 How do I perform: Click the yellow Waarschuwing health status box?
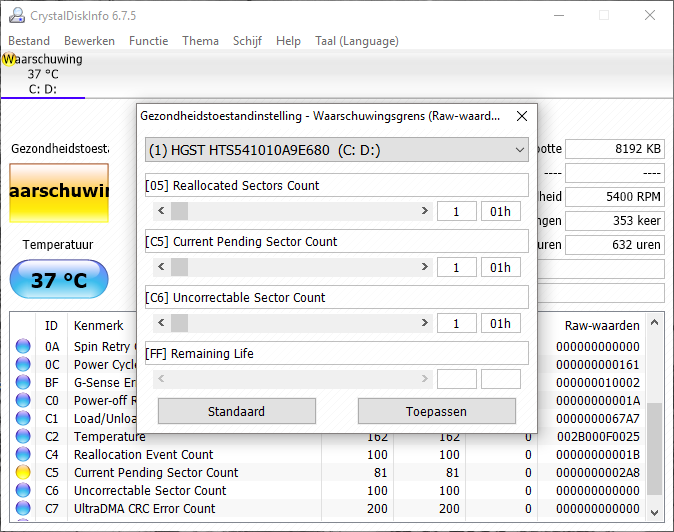point(59,192)
